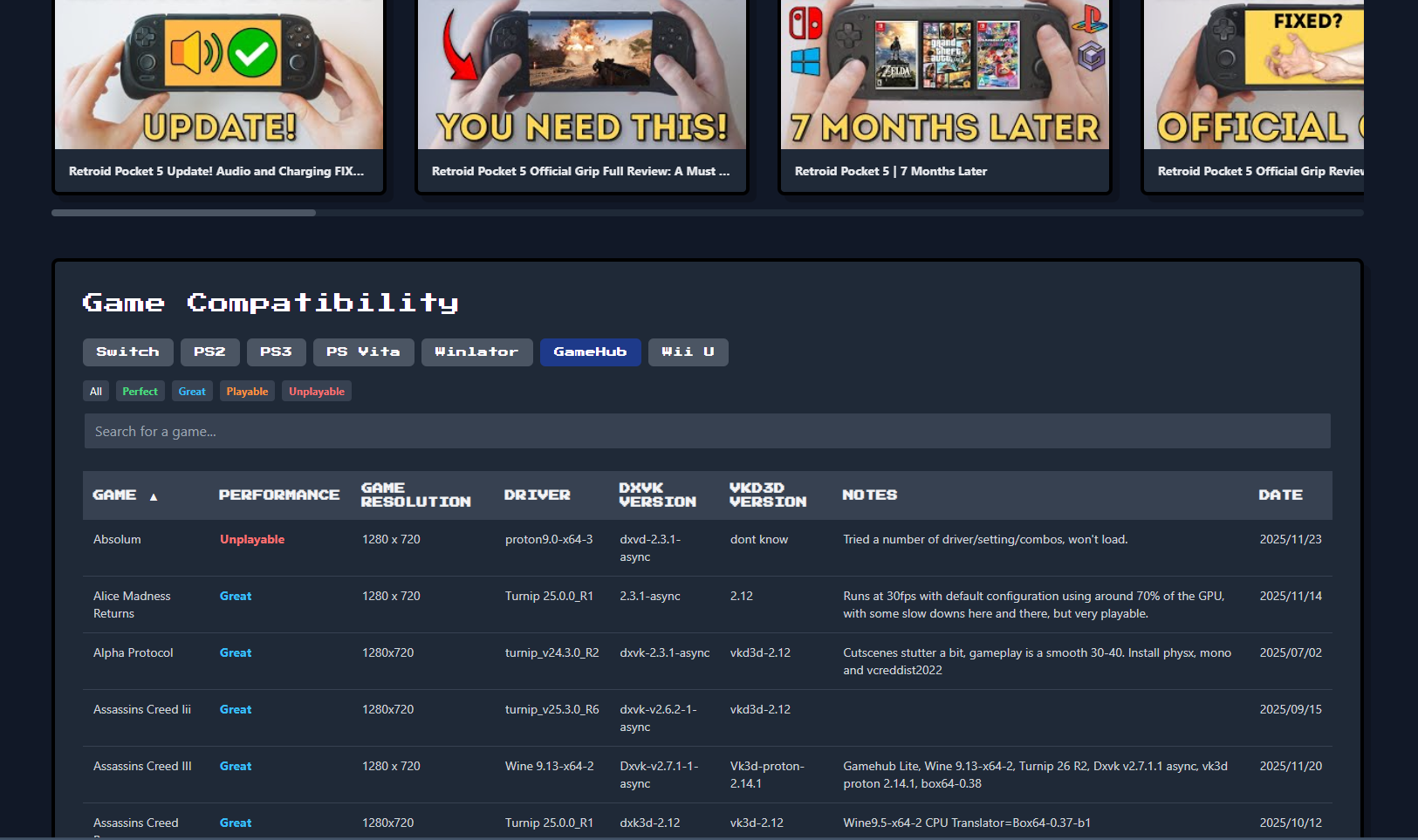Click Unplayable in the Absolum row

(252, 539)
